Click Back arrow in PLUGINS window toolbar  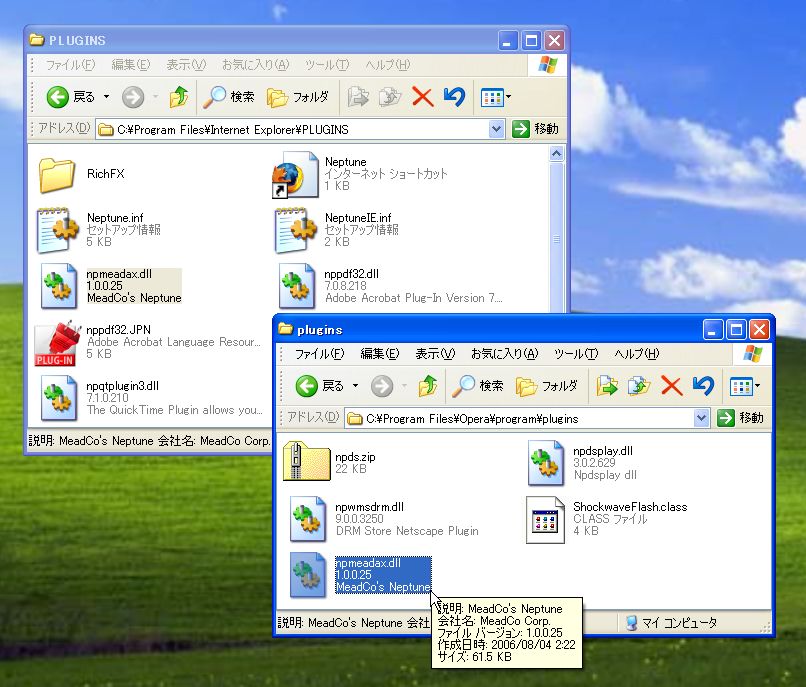[x=58, y=97]
